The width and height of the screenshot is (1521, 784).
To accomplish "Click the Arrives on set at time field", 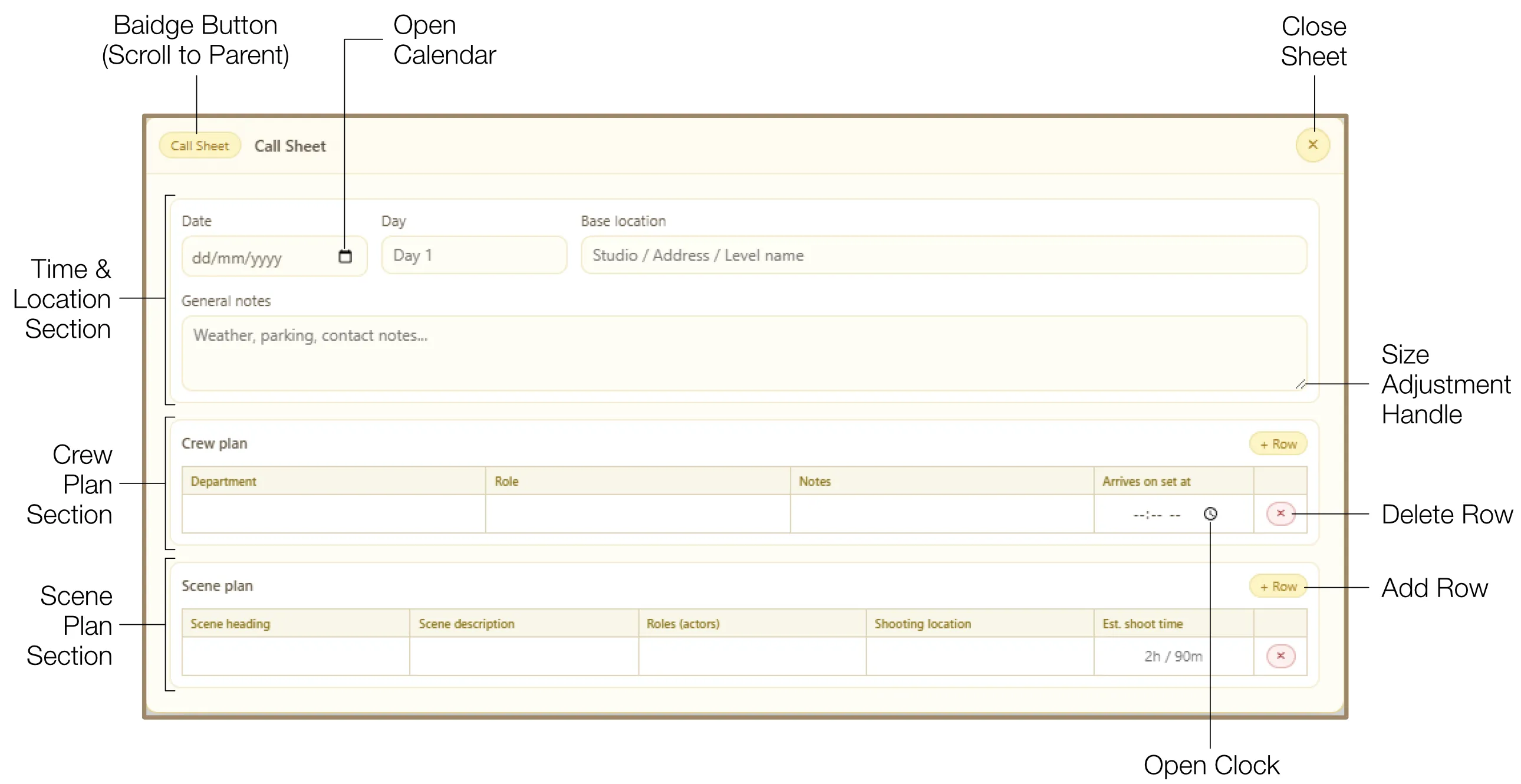I will [x=1174, y=513].
